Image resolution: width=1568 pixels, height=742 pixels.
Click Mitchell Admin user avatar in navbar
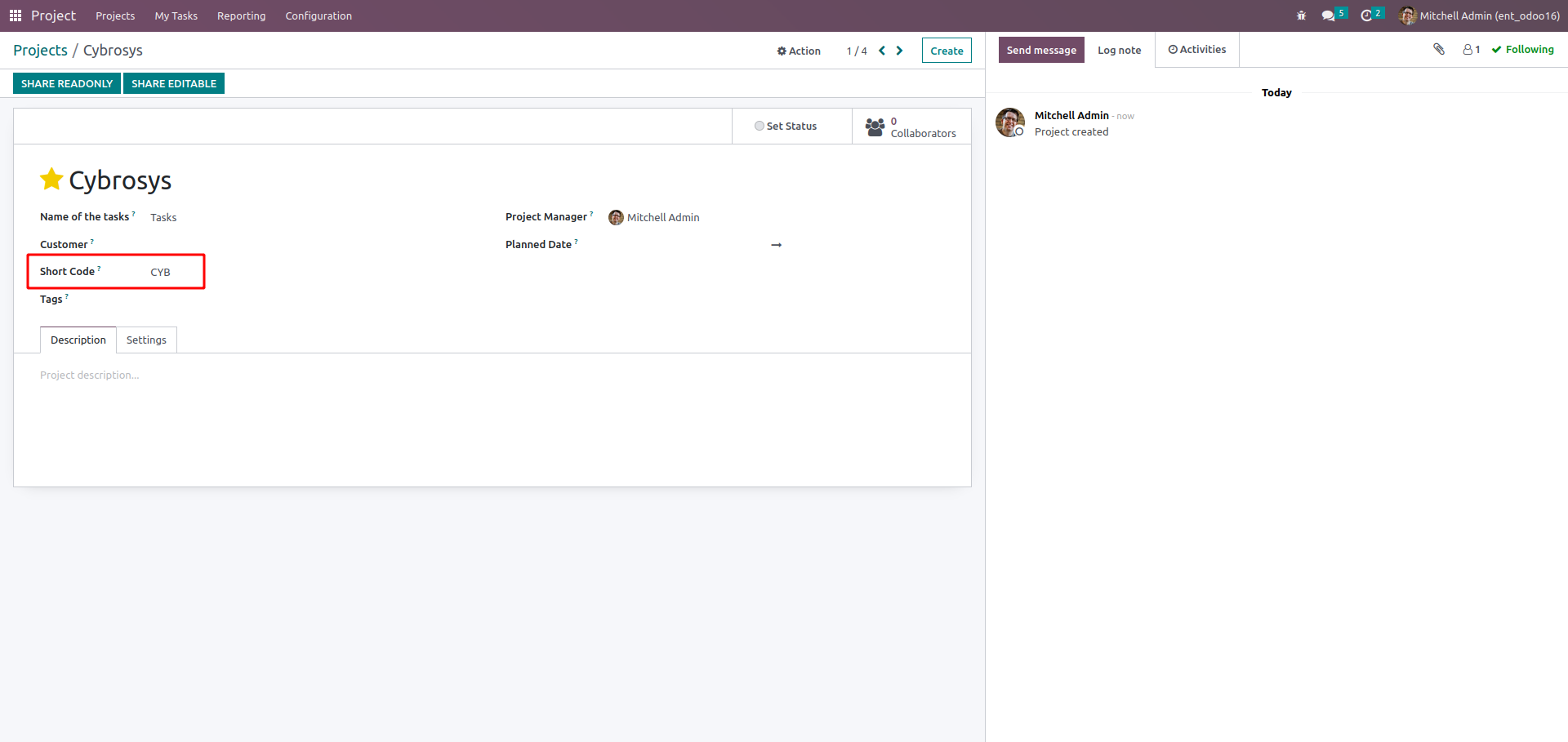click(1407, 16)
